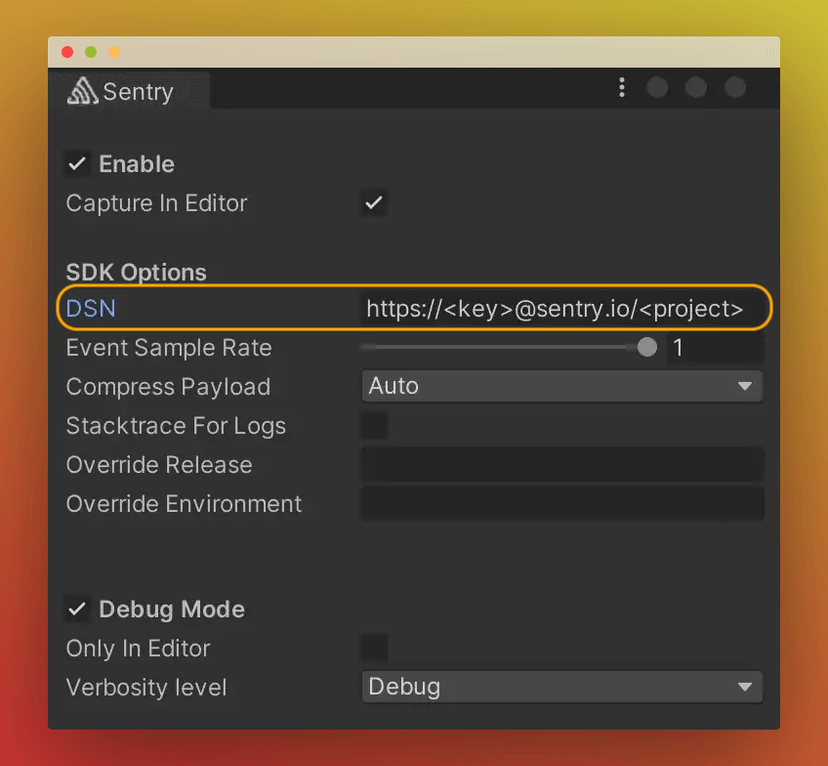Open the Compress Payload dropdown
828x766 pixels.
tap(562, 386)
